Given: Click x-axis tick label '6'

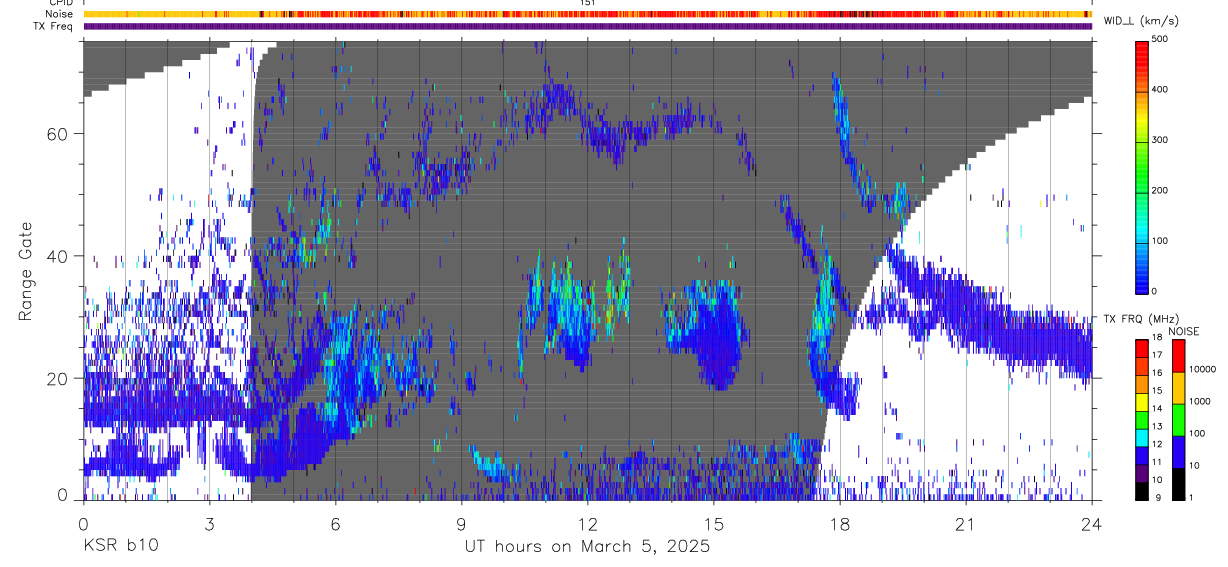Looking at the screenshot, I should (335, 524).
